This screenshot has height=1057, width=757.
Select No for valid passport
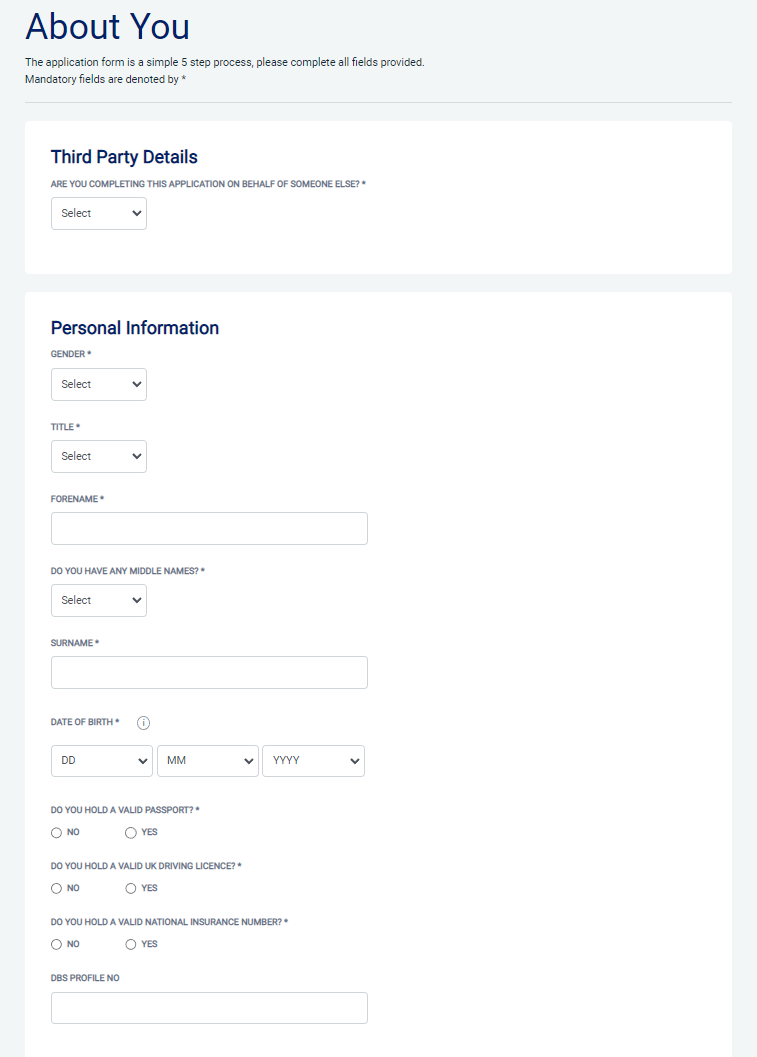click(57, 832)
